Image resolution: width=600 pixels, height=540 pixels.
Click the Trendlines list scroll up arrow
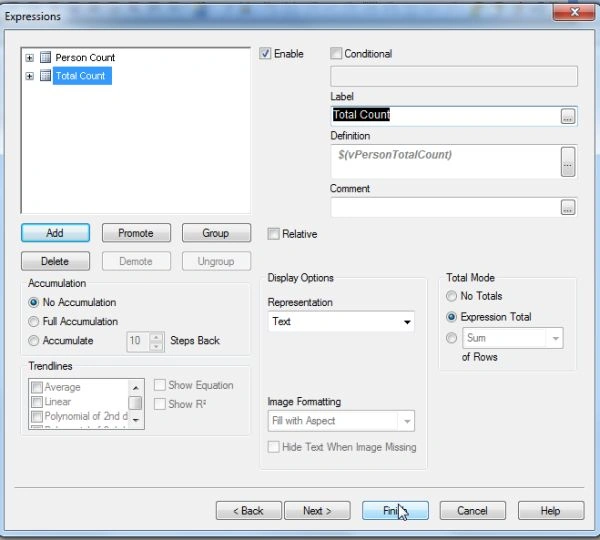135,388
